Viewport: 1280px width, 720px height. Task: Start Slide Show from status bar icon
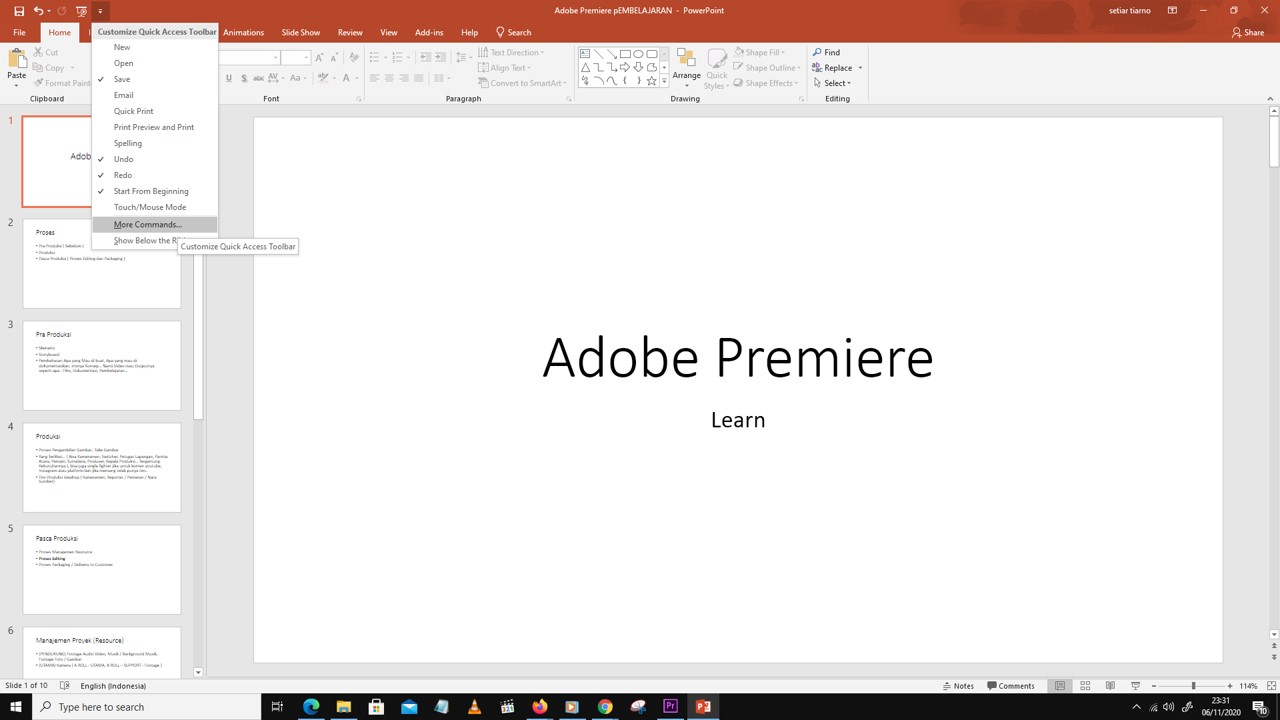pos(1135,686)
